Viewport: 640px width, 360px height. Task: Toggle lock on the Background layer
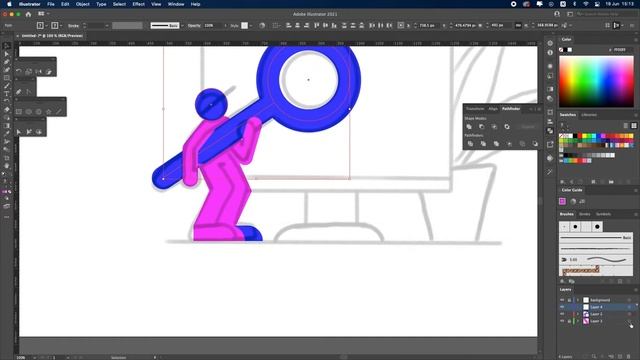click(569, 300)
